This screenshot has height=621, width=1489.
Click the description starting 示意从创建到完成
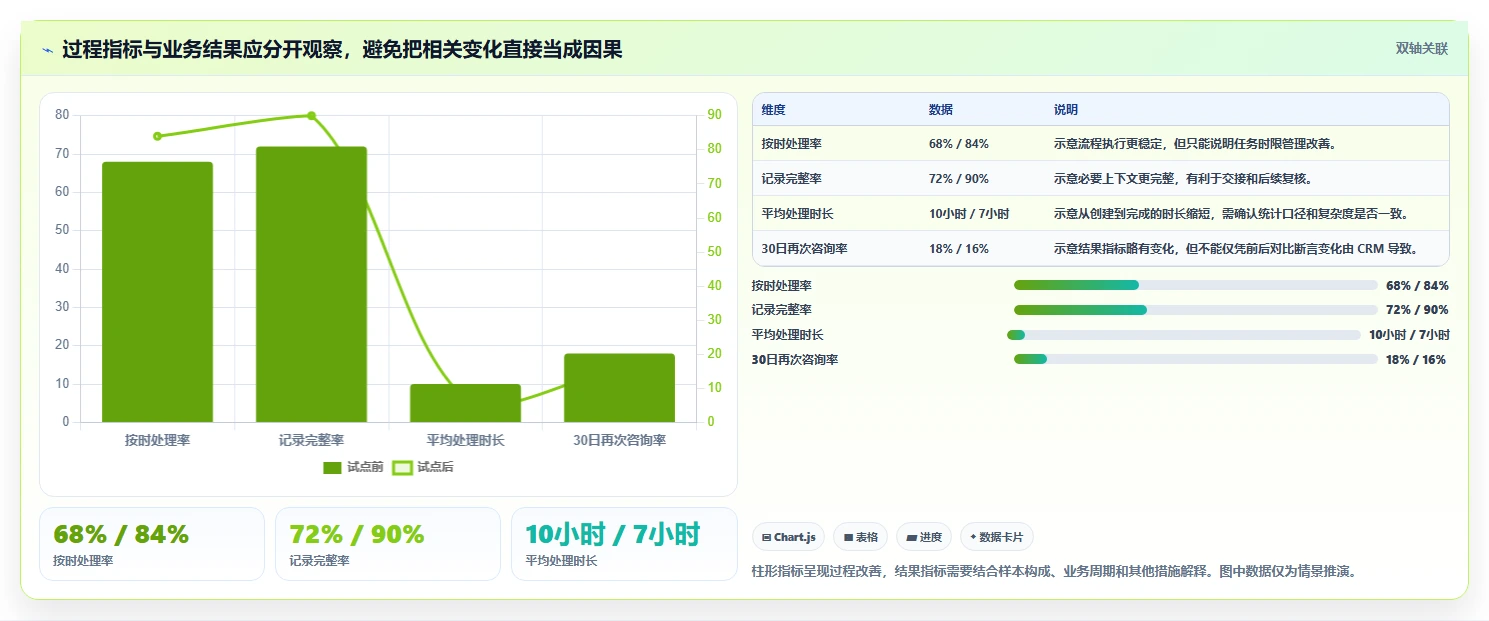1231,214
